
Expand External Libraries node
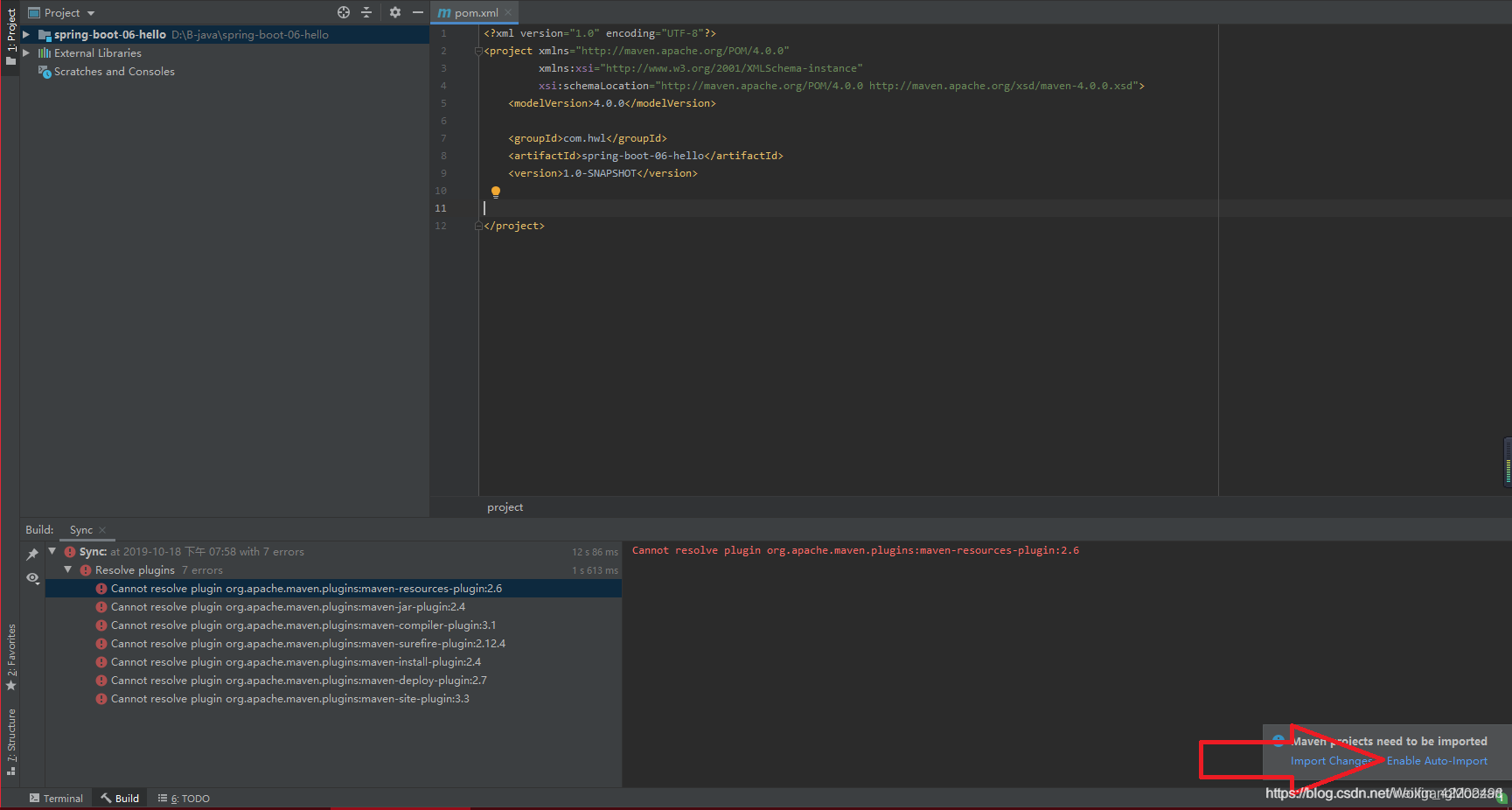[x=26, y=52]
